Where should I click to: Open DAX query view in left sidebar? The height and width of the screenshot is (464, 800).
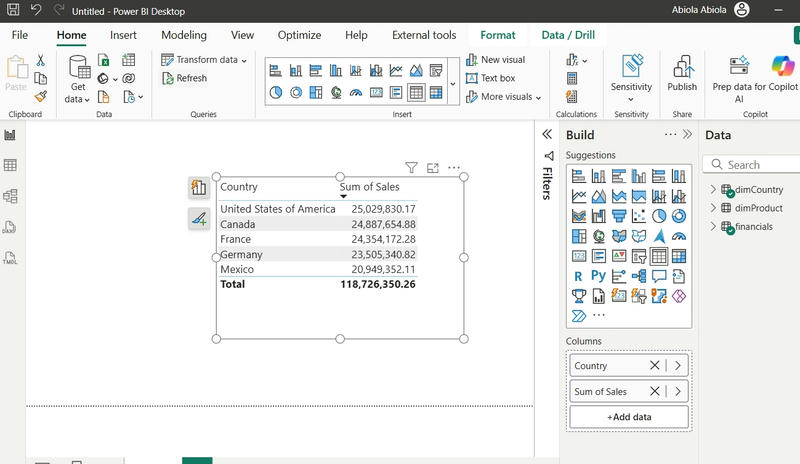coord(11,227)
